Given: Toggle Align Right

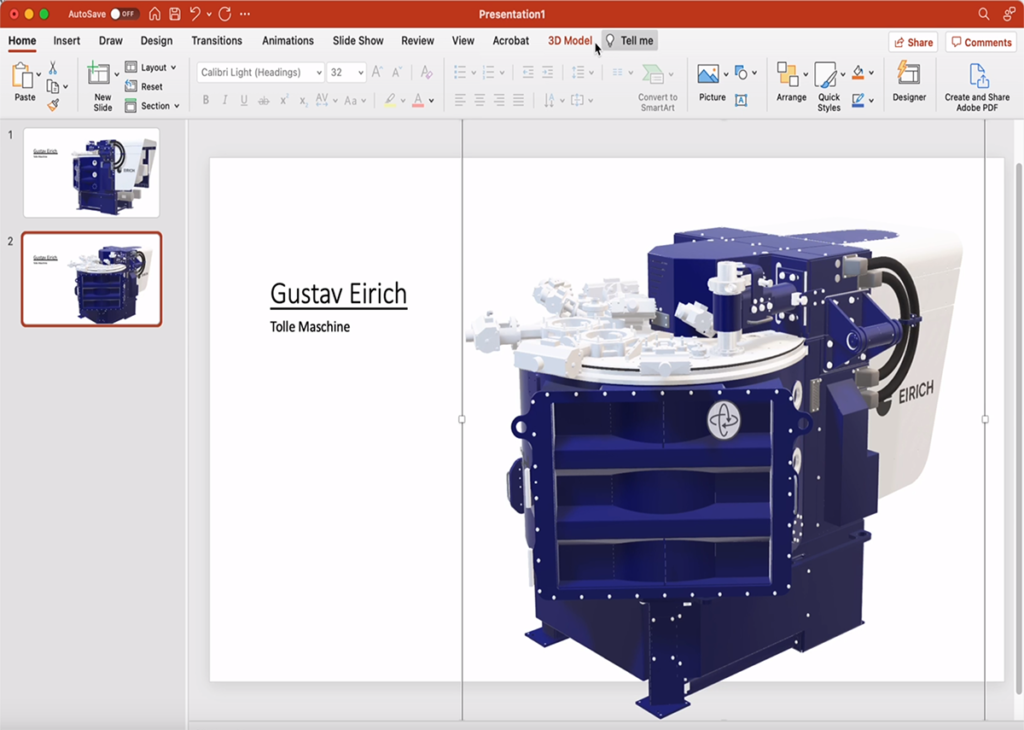Looking at the screenshot, I should pos(499,100).
